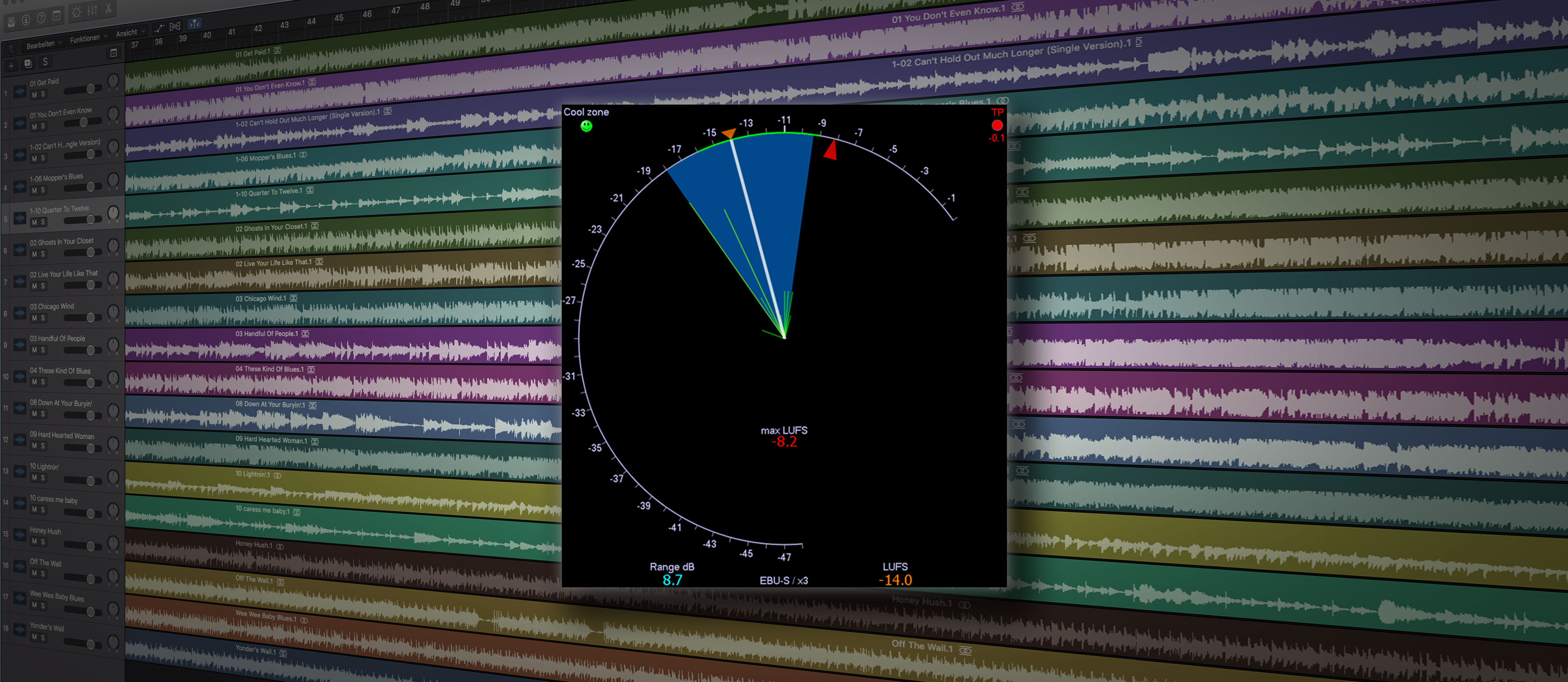Click the orange target marker near -14

[728, 134]
